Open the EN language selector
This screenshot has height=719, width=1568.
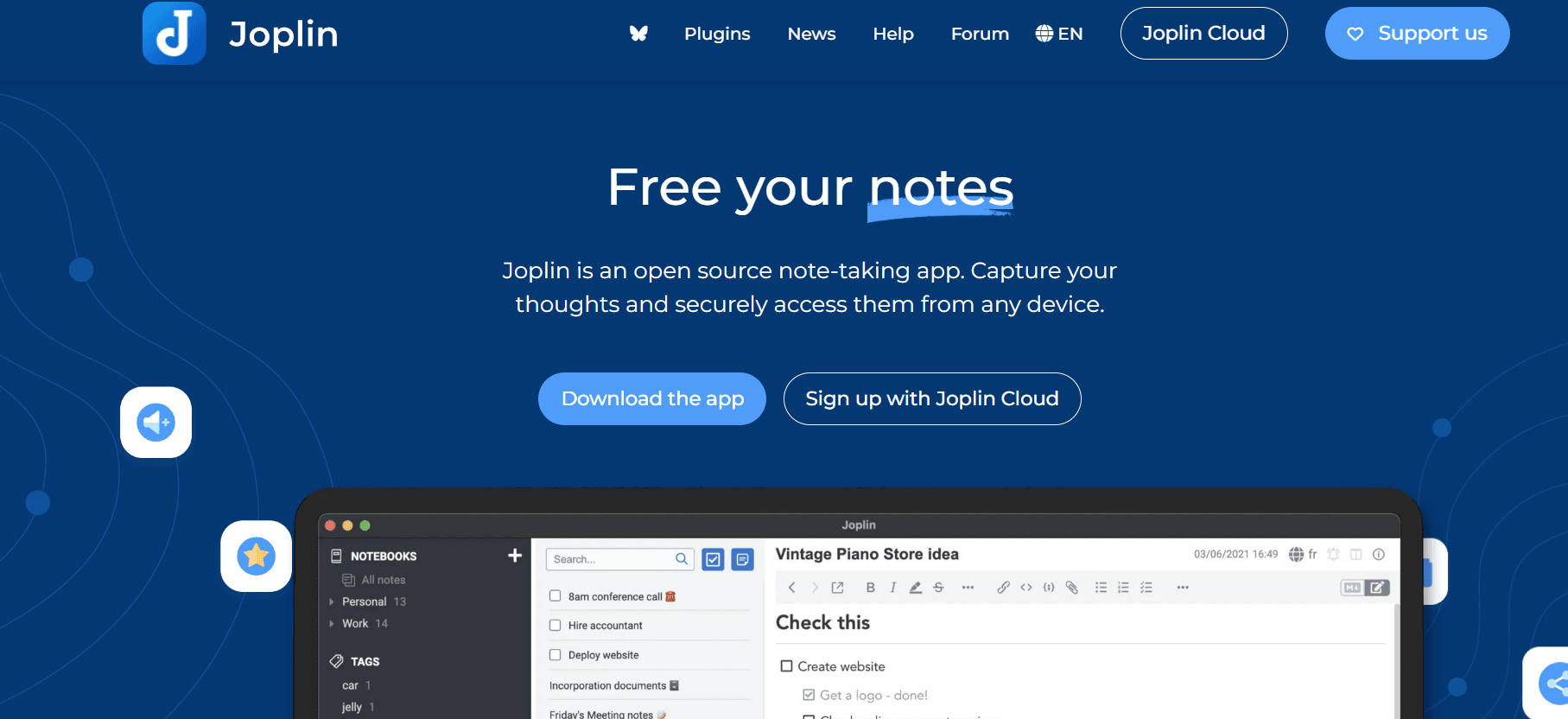pos(1059,34)
